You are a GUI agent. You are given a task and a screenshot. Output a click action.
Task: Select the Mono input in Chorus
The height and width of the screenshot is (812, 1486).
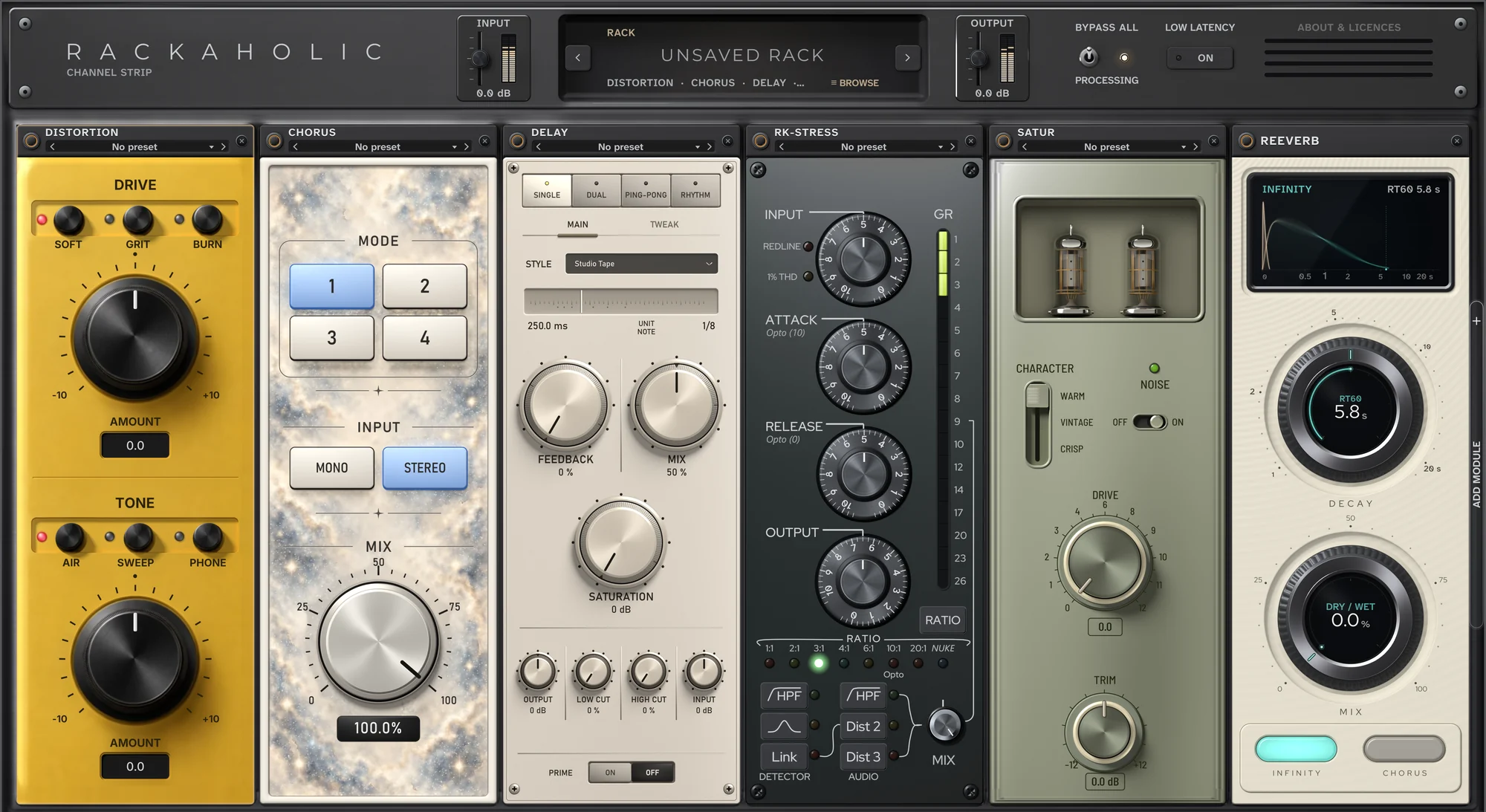click(x=331, y=468)
